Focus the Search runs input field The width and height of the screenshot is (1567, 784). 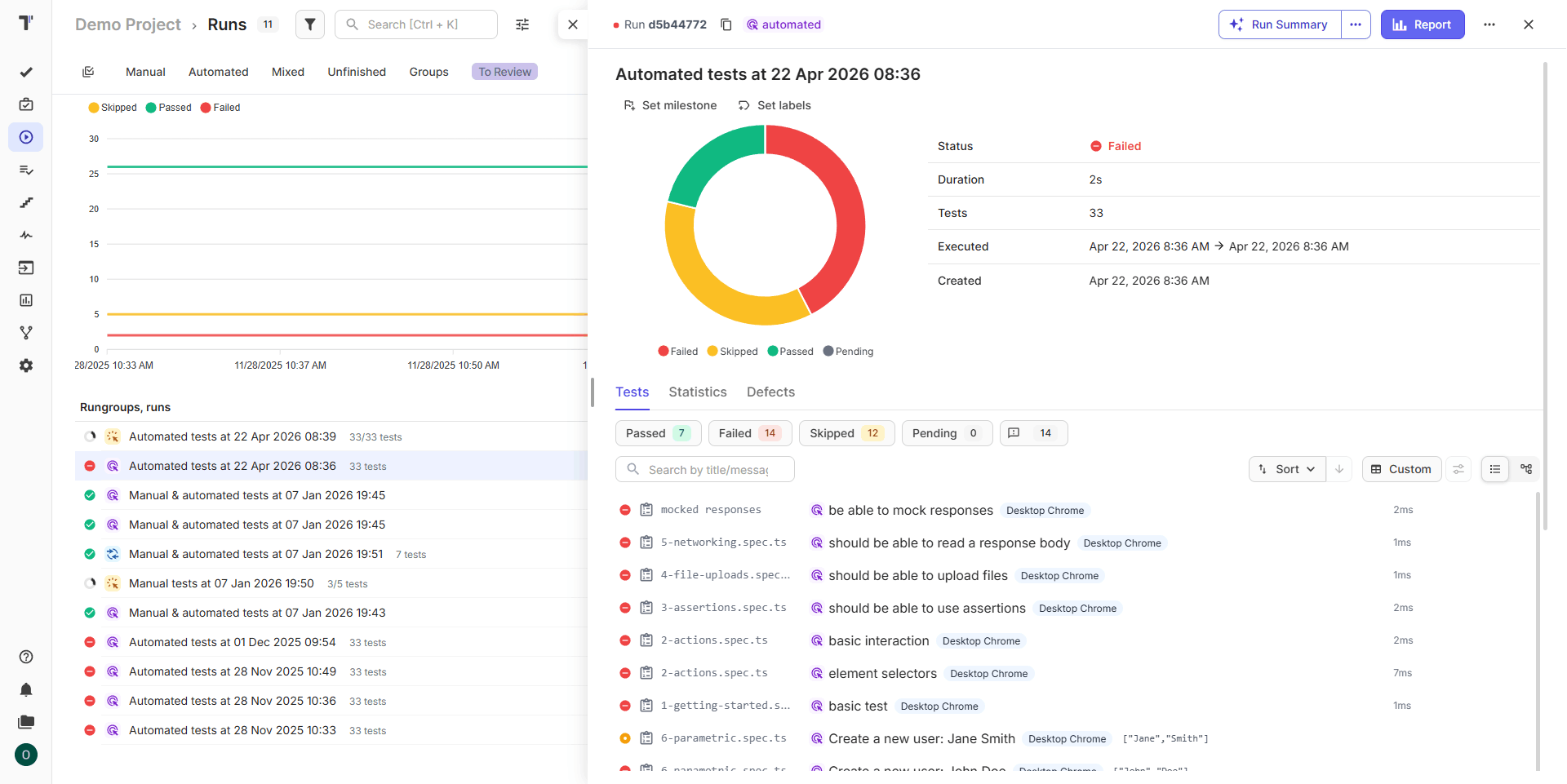point(416,24)
